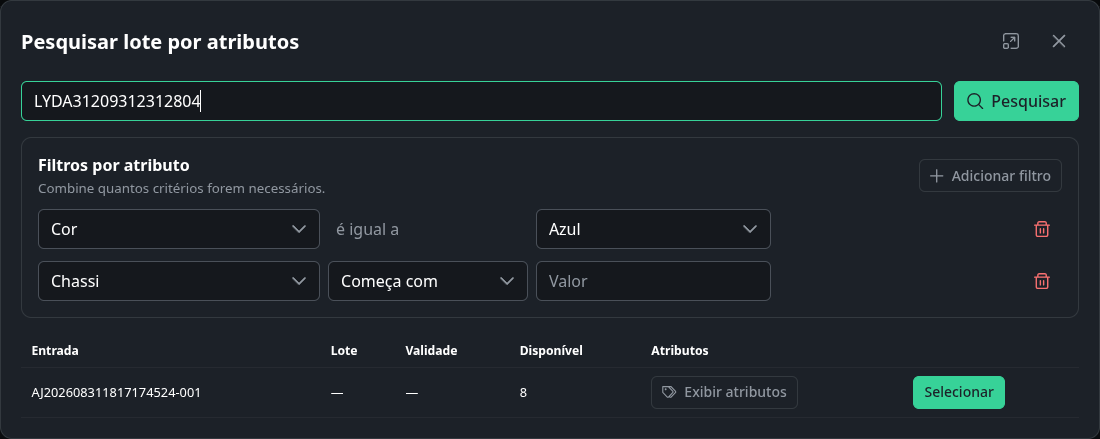This screenshot has height=439, width=1100.
Task: Click the Adicionar filtro button
Action: (990, 175)
